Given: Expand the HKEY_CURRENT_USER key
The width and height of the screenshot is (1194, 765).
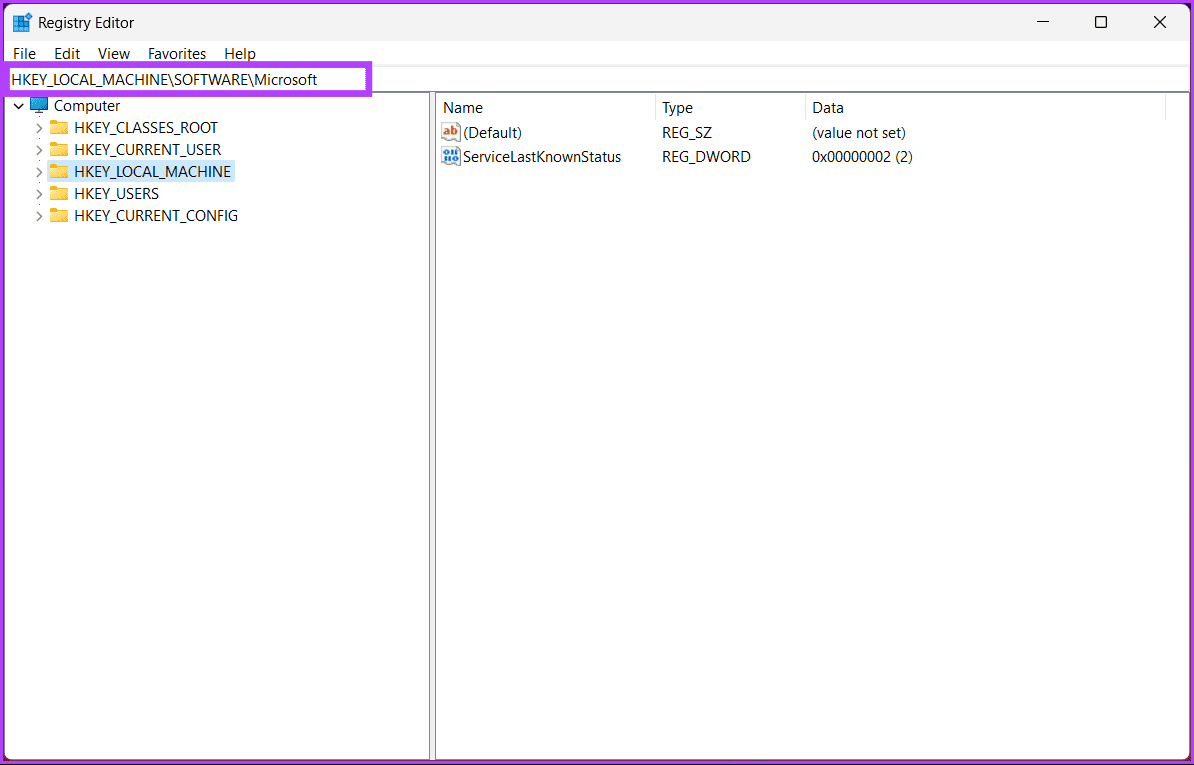Looking at the screenshot, I should click(39, 150).
